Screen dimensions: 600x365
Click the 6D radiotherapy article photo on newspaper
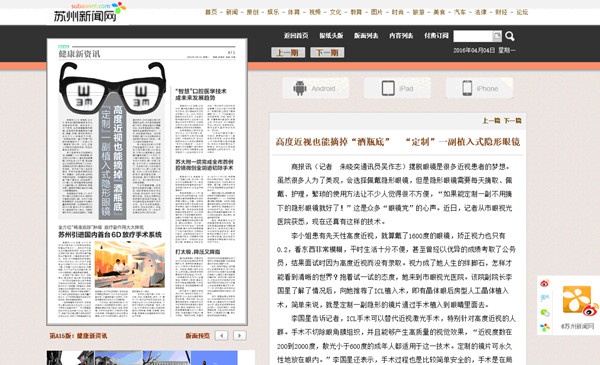pos(130,264)
